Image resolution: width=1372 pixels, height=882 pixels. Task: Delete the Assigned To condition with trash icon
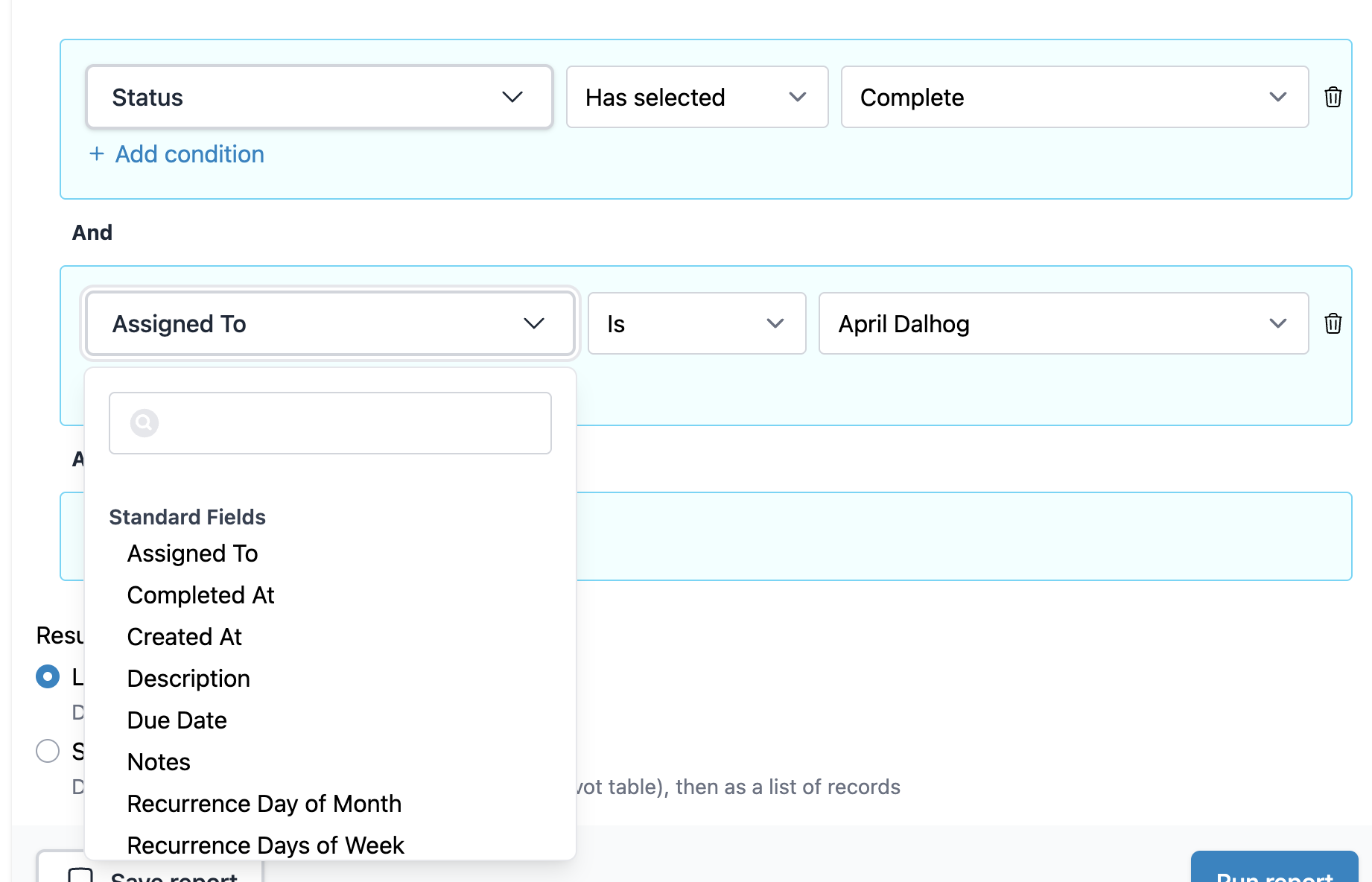click(x=1333, y=324)
